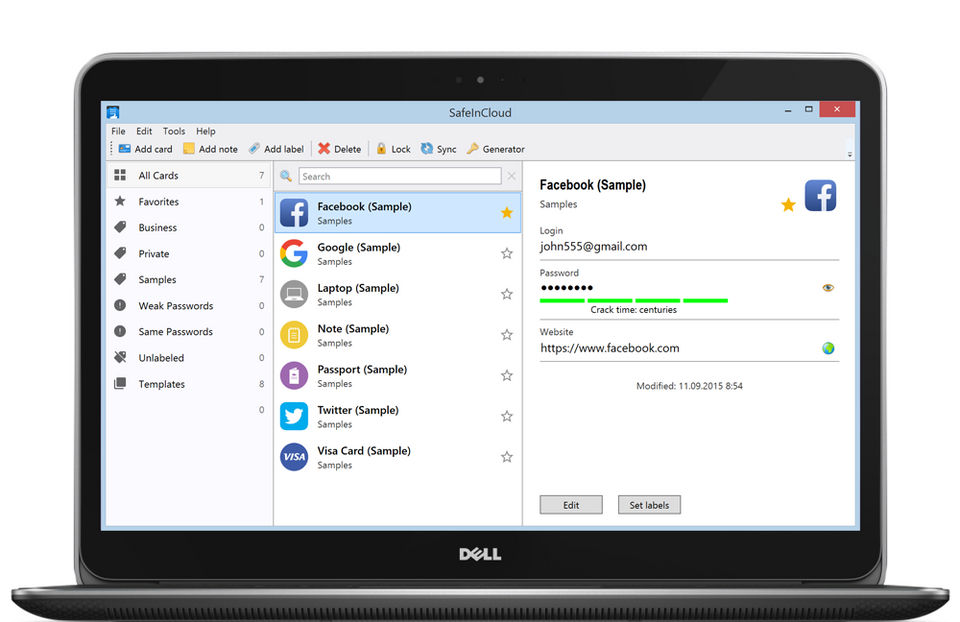This screenshot has height=622, width=960.
Task: Click the large Facebook logo in details pane
Action: point(820,195)
